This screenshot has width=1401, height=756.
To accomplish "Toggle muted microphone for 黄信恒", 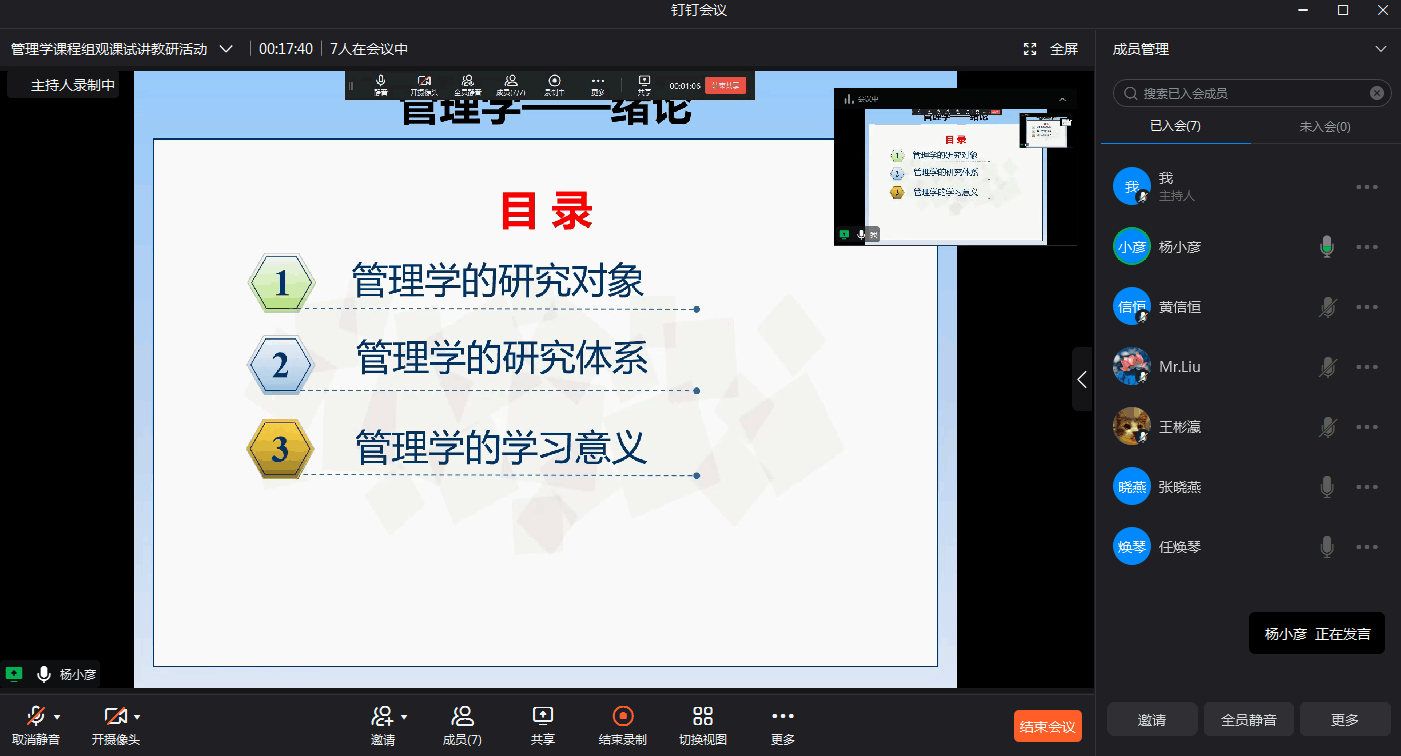I will point(1327,307).
